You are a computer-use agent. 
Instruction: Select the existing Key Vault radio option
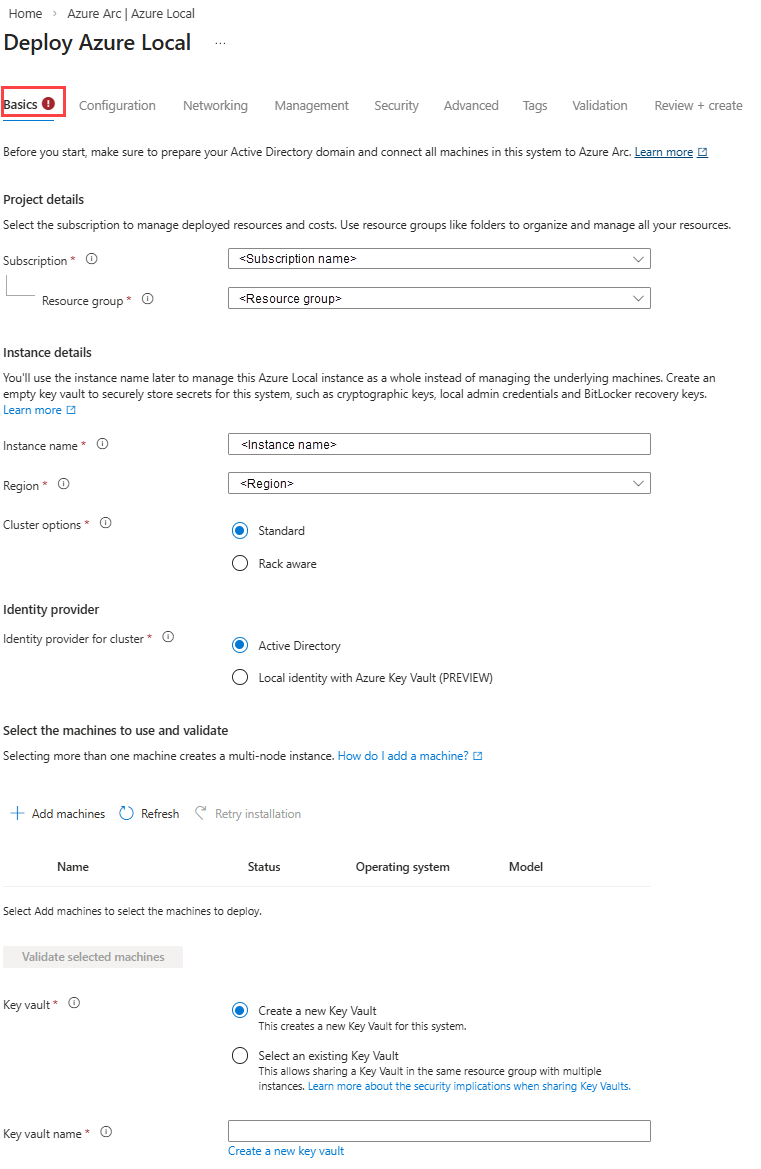[x=240, y=1056]
